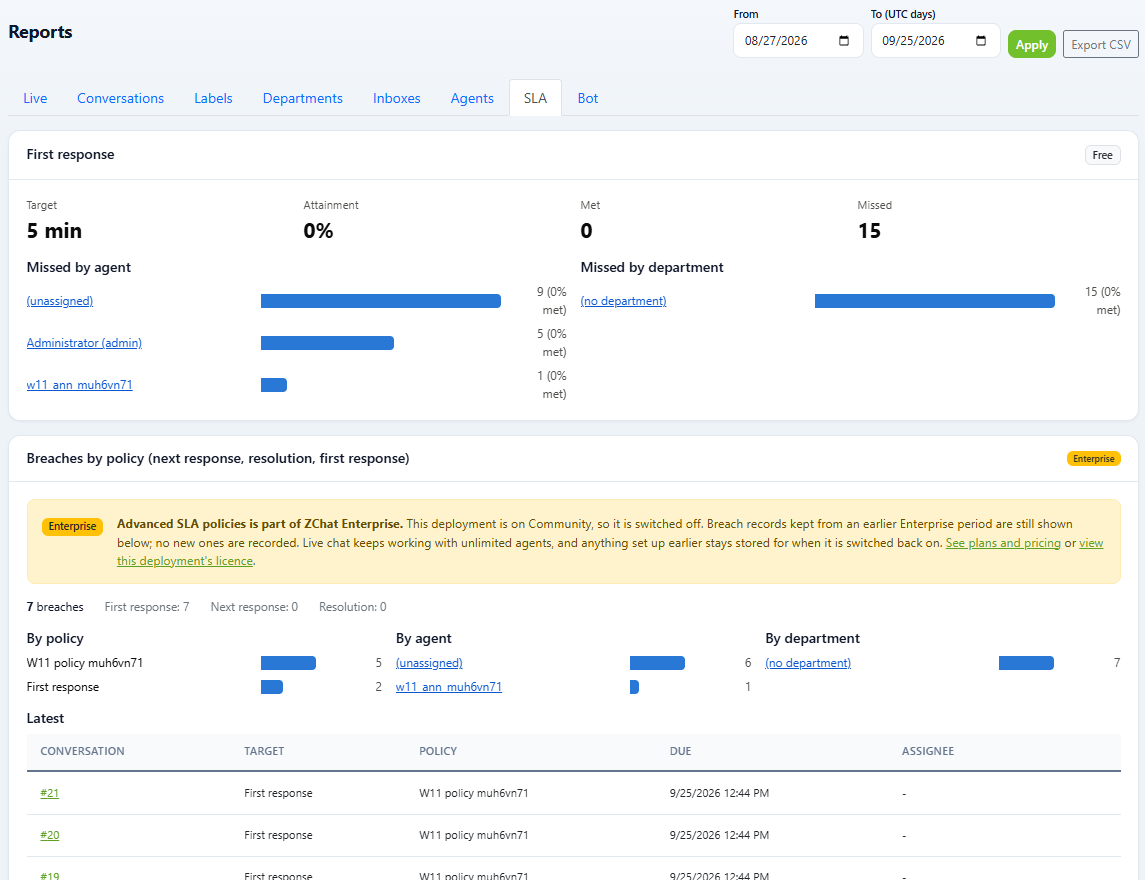Click First response under By policy
Image resolution: width=1145 pixels, height=880 pixels.
[x=63, y=687]
